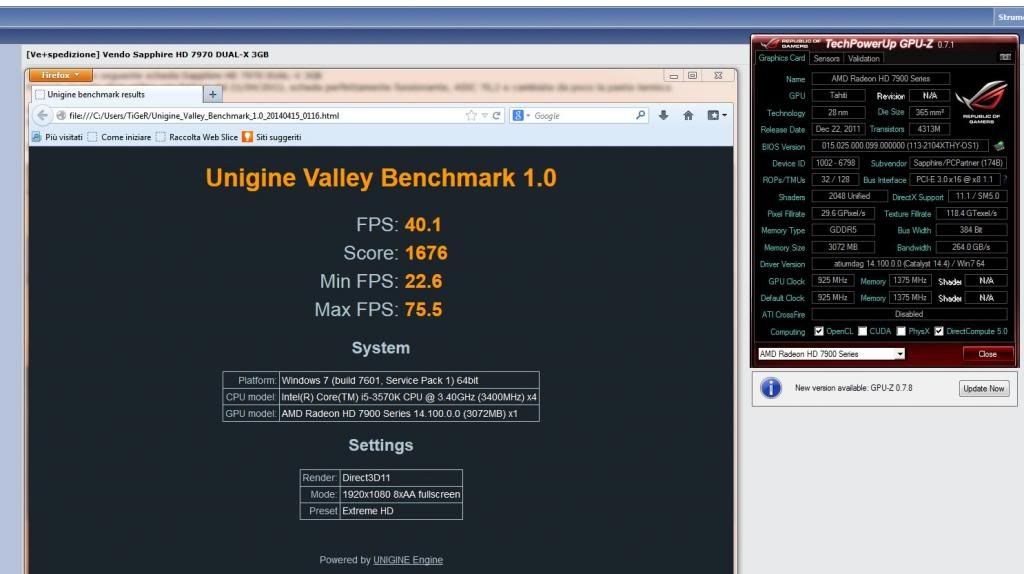Click the GPU model Radeon cell
Image resolution: width=1024 pixels, height=574 pixels.
click(x=409, y=413)
